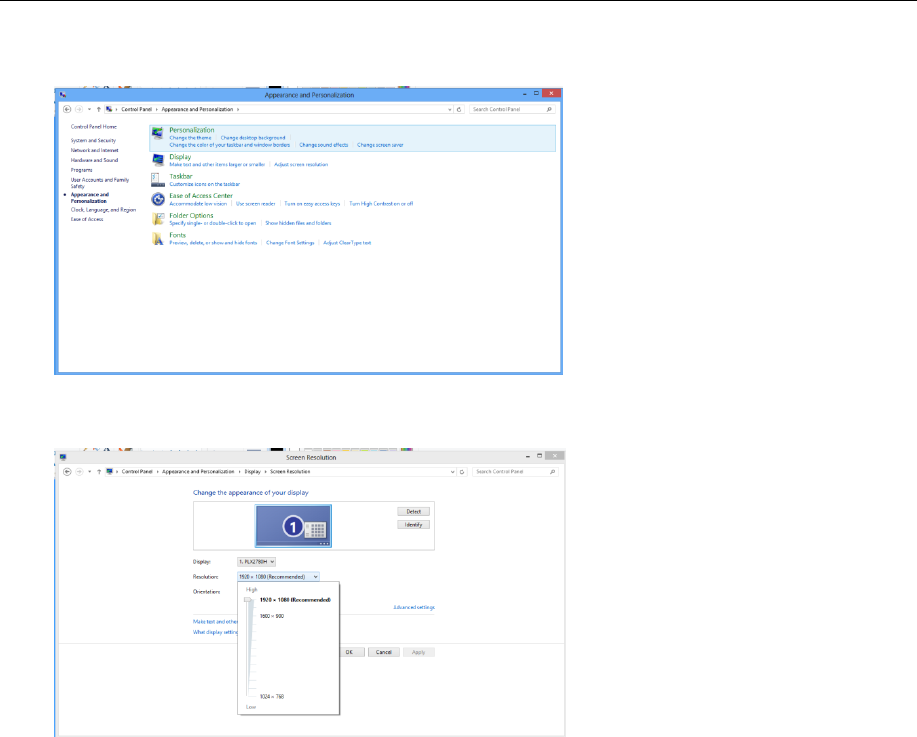The width and height of the screenshot is (917, 737).
Task: Open recent locations dropdown in Screen Resolution window
Action: (89, 471)
